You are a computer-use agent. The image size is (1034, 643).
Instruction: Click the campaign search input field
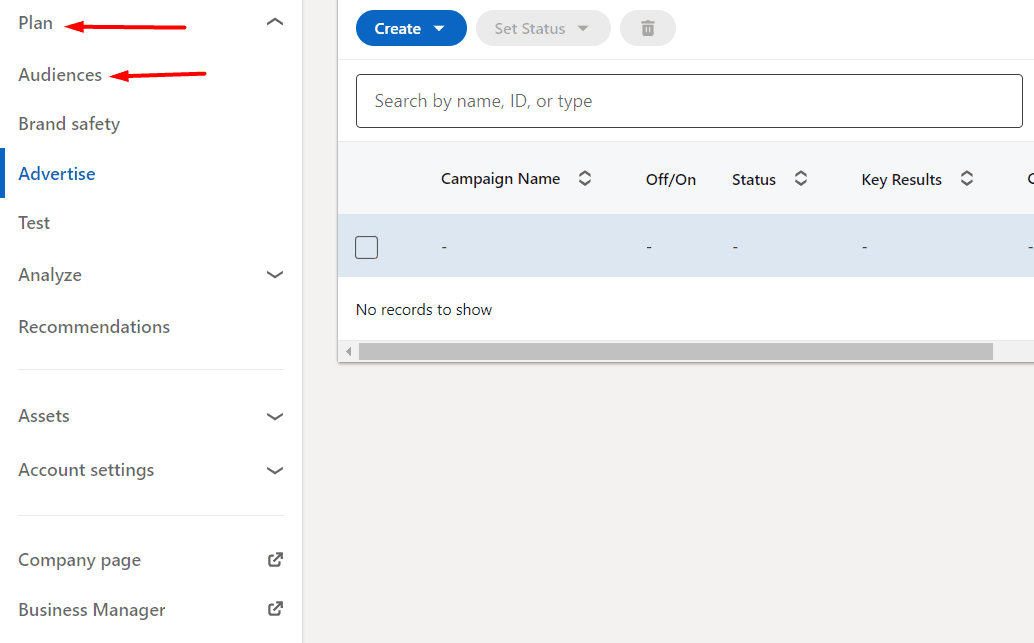pos(689,101)
